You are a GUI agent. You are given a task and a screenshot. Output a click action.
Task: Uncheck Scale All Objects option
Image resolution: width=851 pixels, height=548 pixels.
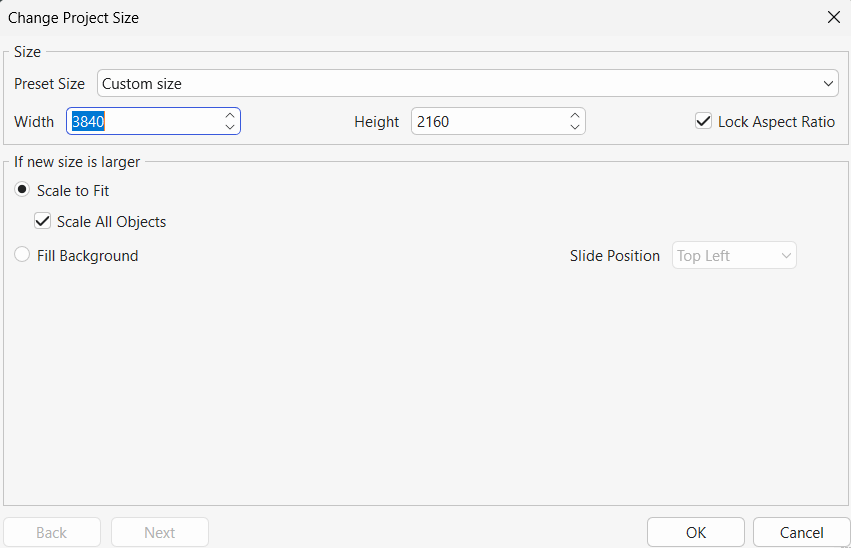pyautogui.click(x=43, y=221)
